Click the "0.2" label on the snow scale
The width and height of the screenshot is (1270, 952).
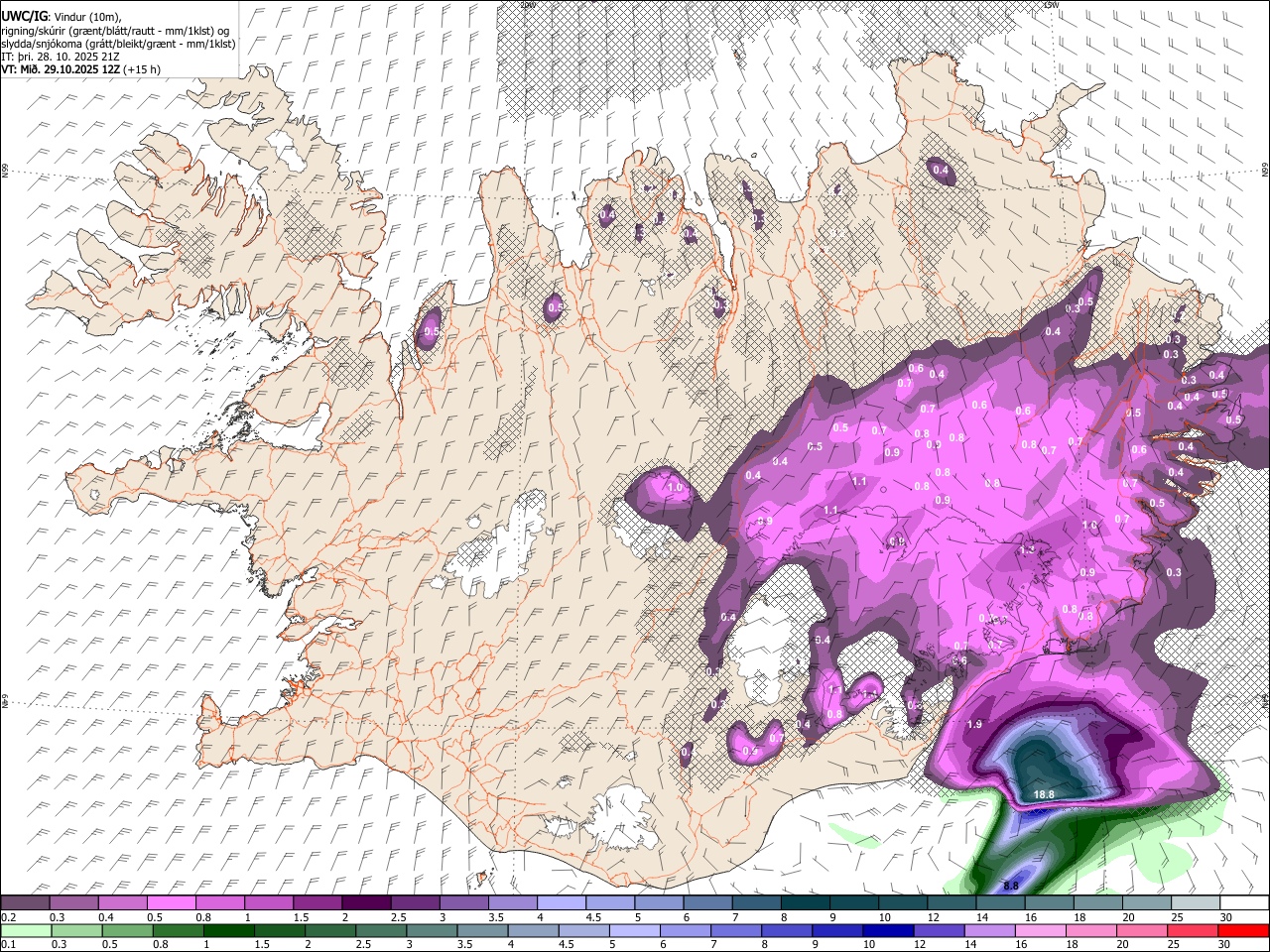coord(8,917)
